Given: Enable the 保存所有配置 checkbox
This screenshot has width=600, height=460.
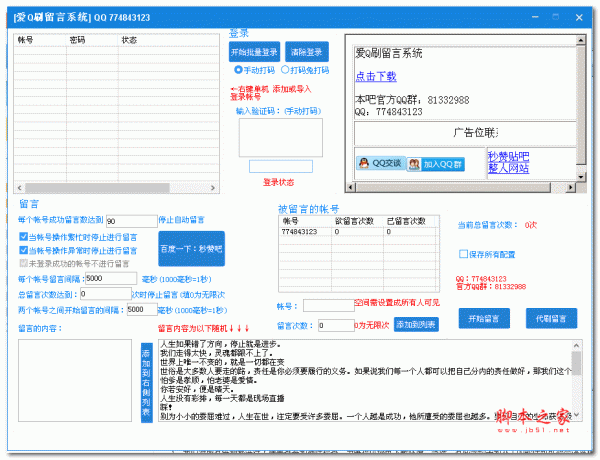Looking at the screenshot, I should 463,254.
